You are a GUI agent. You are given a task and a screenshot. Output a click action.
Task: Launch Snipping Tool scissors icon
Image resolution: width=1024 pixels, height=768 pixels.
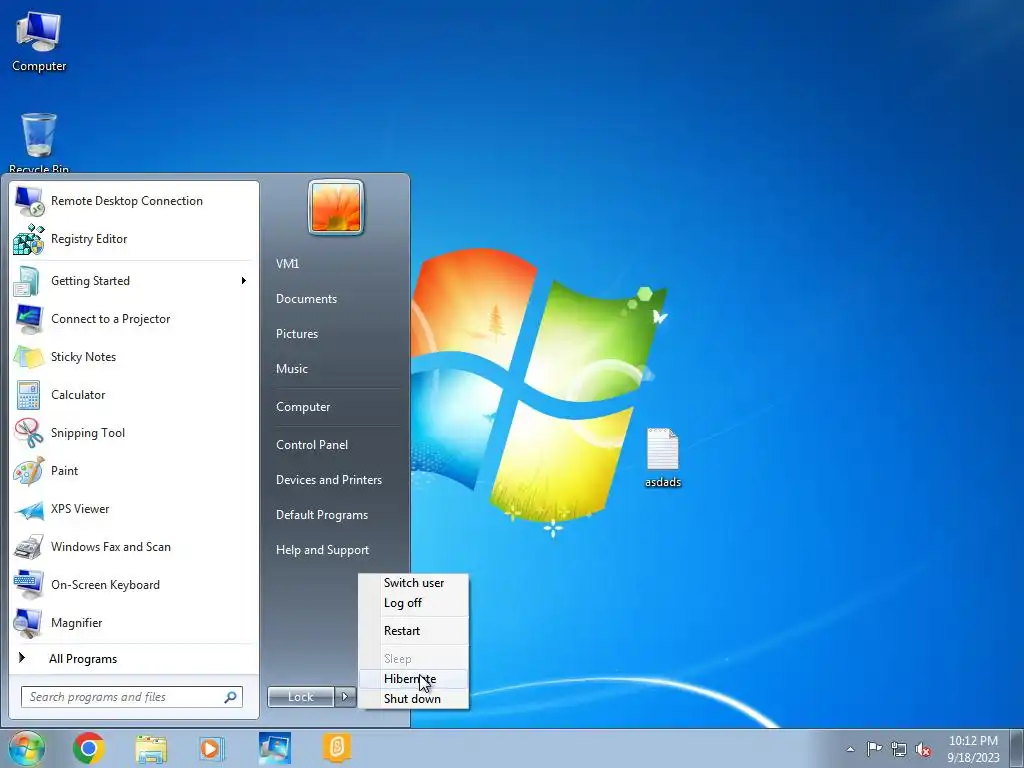pos(29,432)
